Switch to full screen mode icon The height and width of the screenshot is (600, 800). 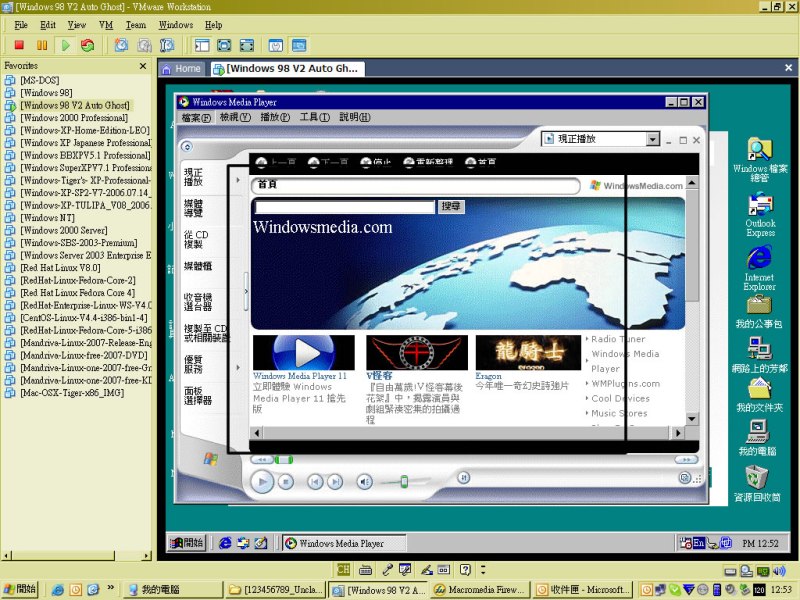tap(224, 45)
